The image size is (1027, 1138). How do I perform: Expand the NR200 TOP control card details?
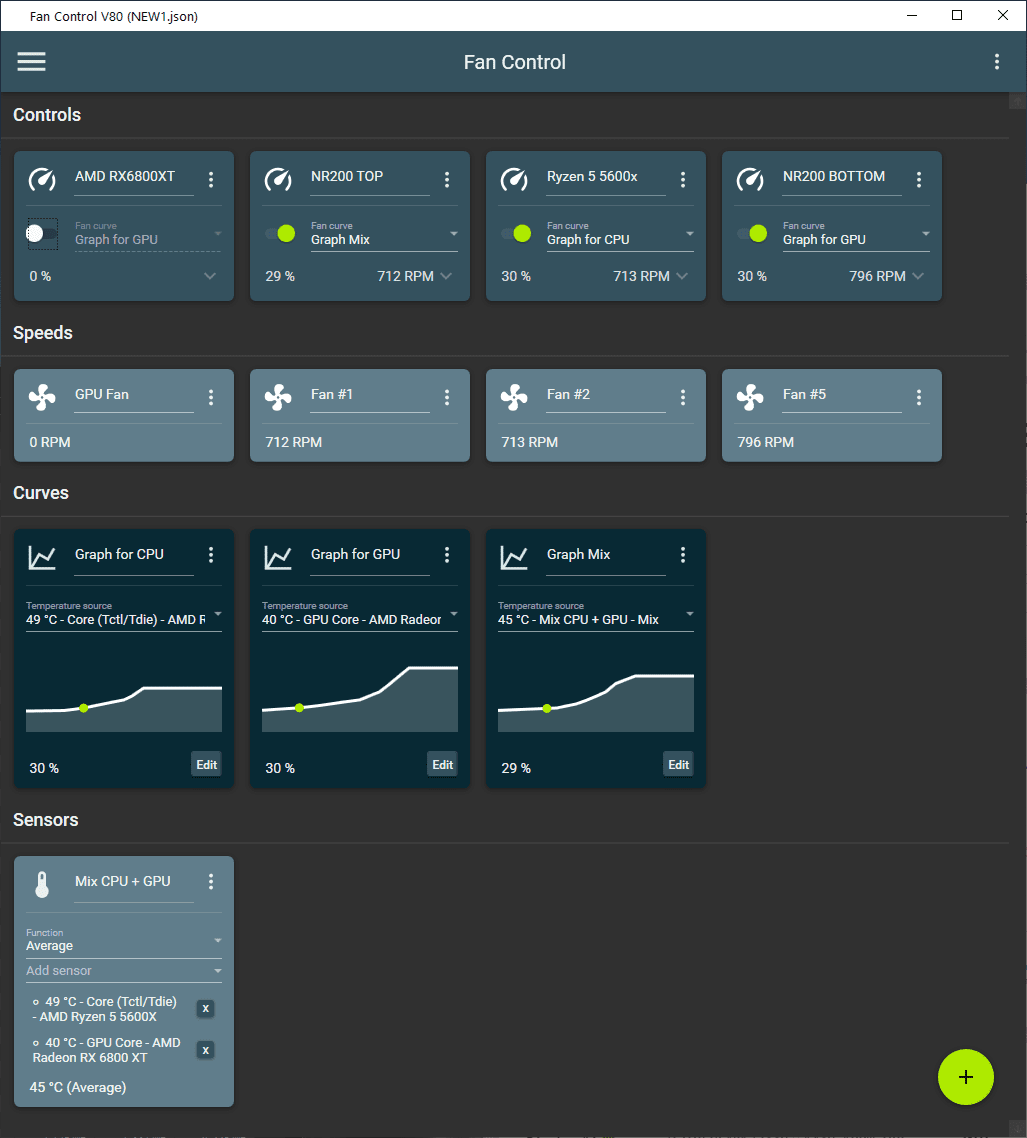(446, 277)
